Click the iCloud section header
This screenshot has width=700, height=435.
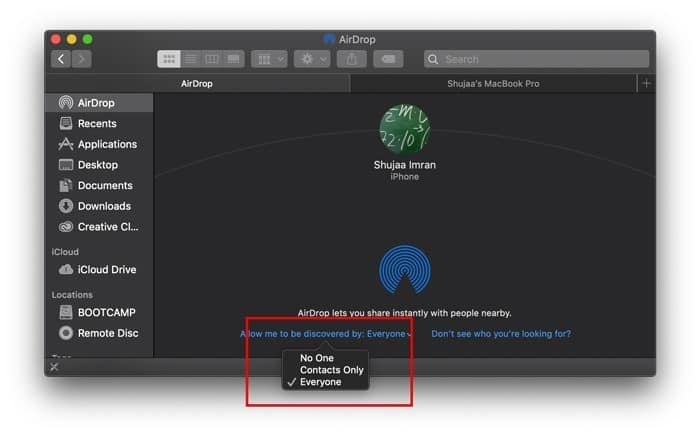point(65,252)
